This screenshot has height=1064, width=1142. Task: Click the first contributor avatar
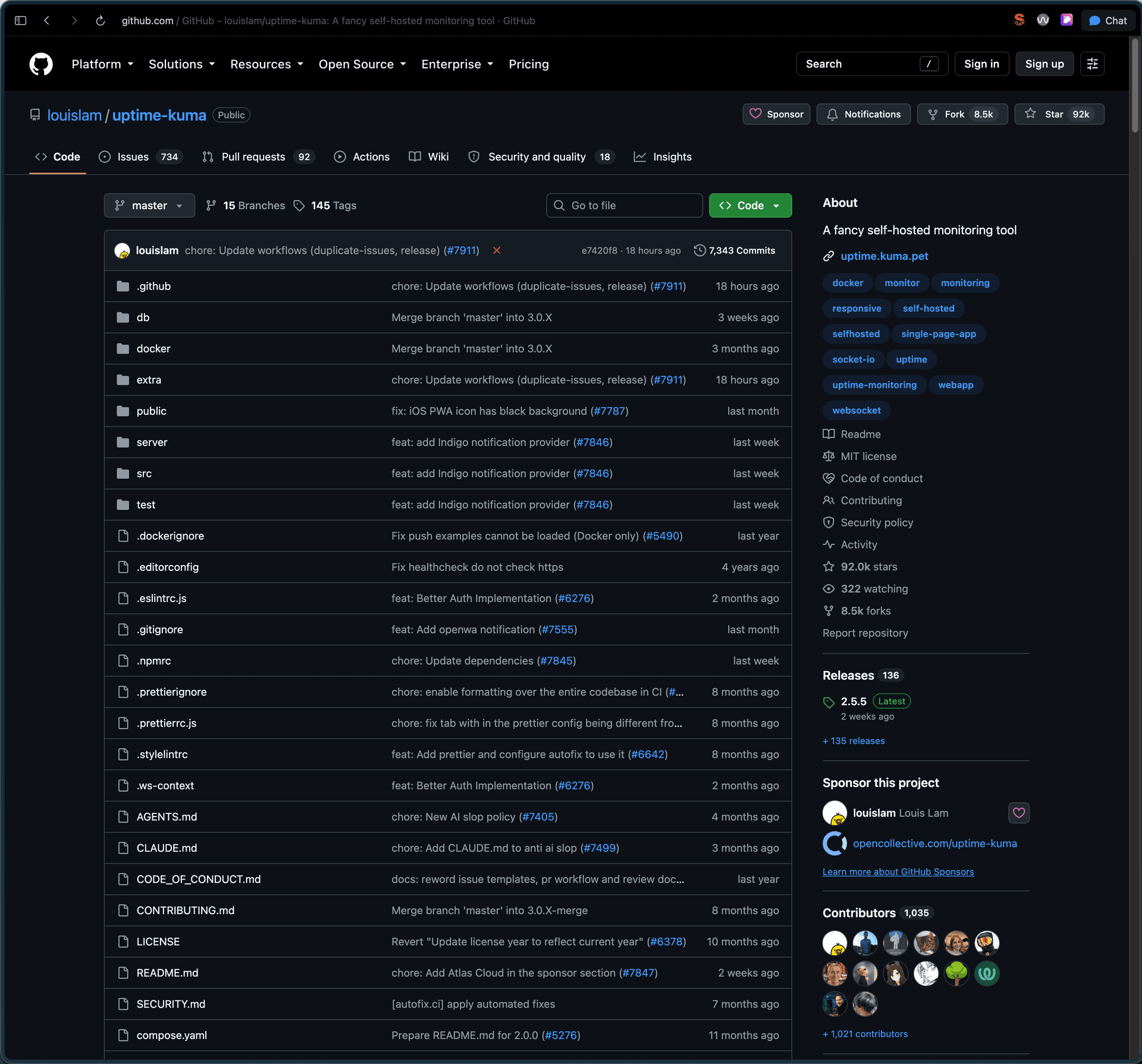(x=834, y=943)
